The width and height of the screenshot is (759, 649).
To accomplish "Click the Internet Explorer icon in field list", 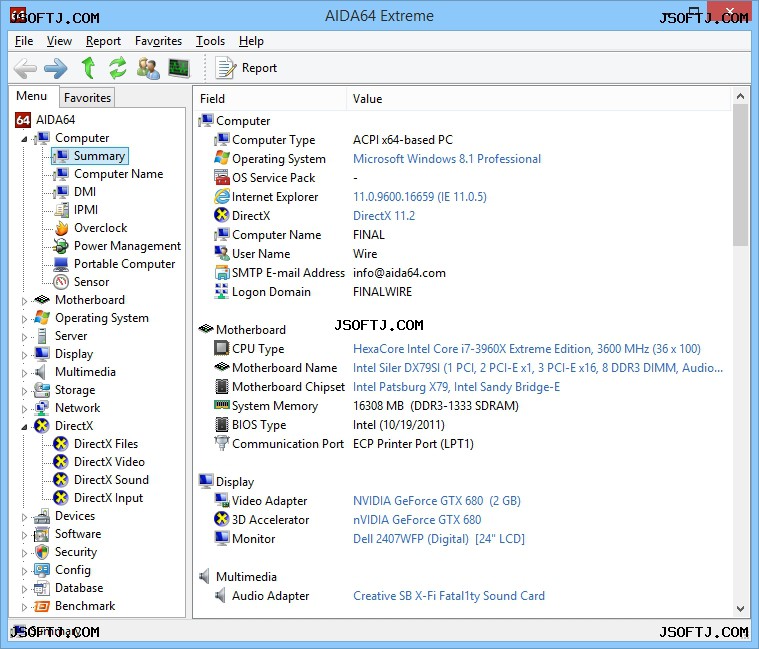I will coord(222,196).
